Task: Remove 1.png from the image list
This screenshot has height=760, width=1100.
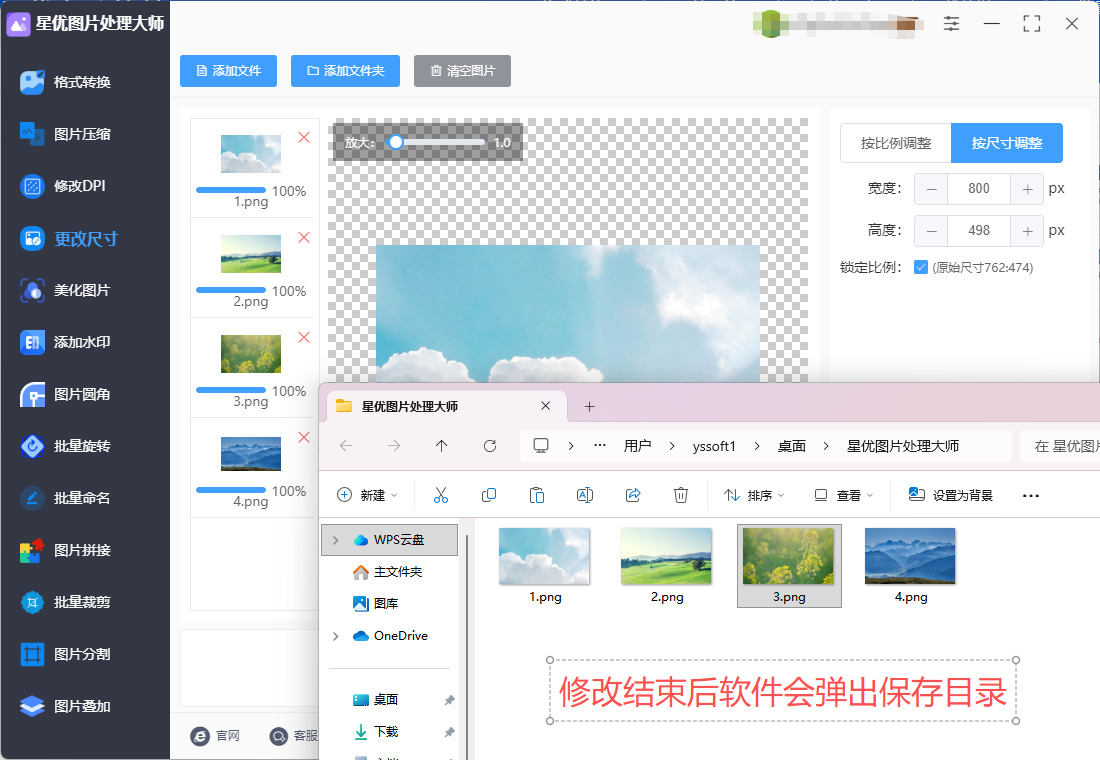Action: [x=304, y=138]
